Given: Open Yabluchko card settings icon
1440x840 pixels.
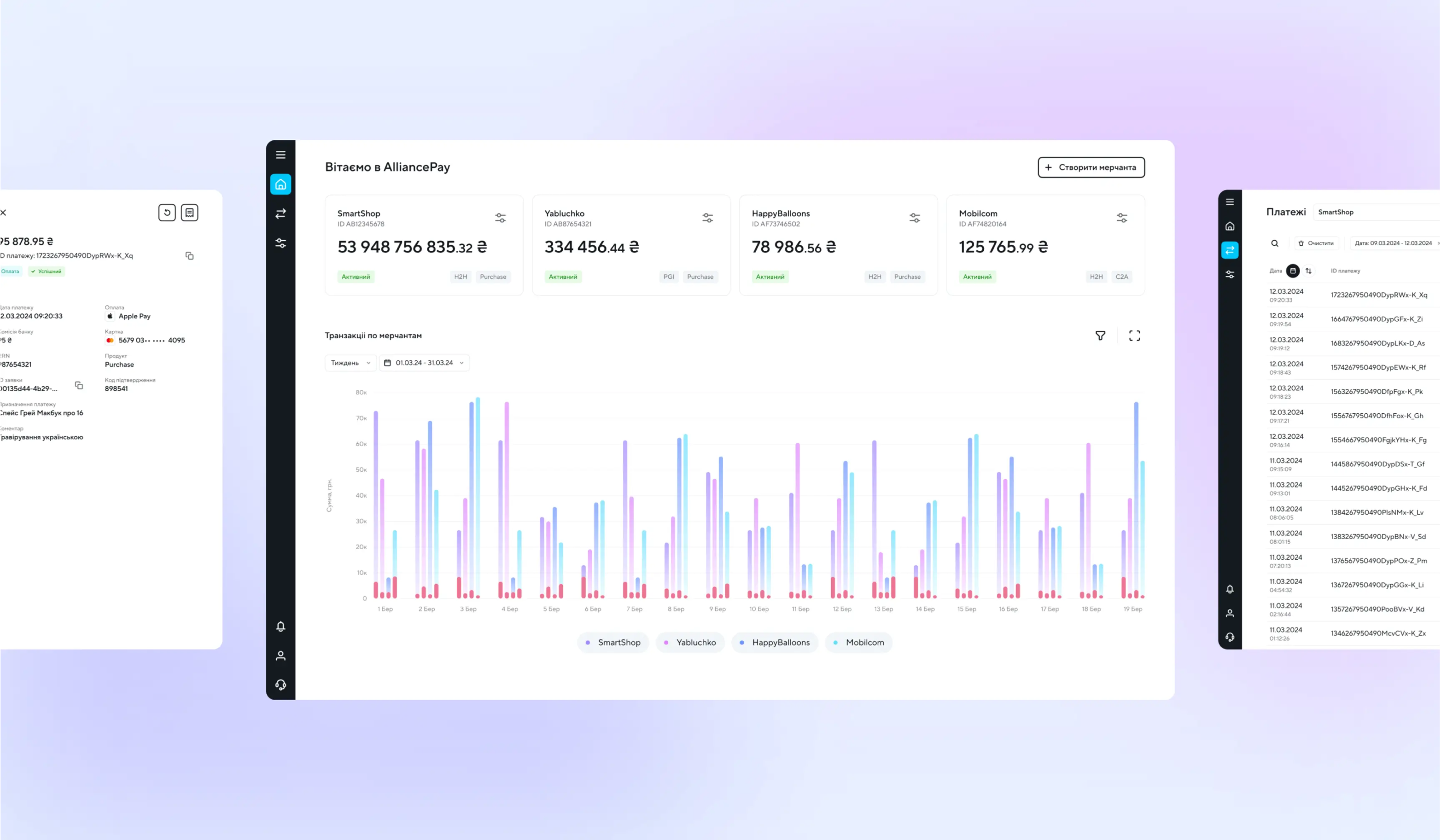Looking at the screenshot, I should (707, 218).
